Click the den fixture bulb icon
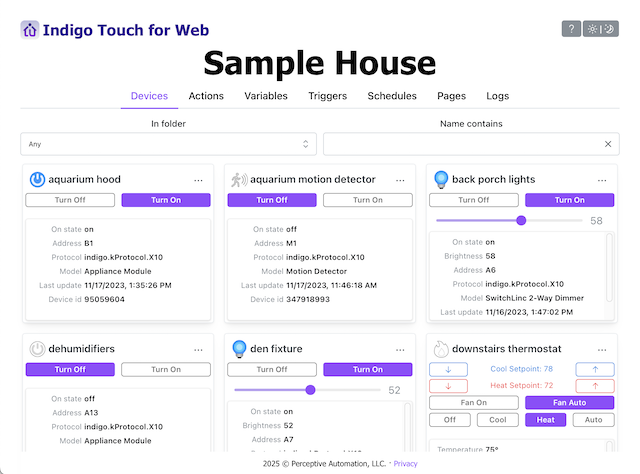640x474 pixels. tap(239, 349)
